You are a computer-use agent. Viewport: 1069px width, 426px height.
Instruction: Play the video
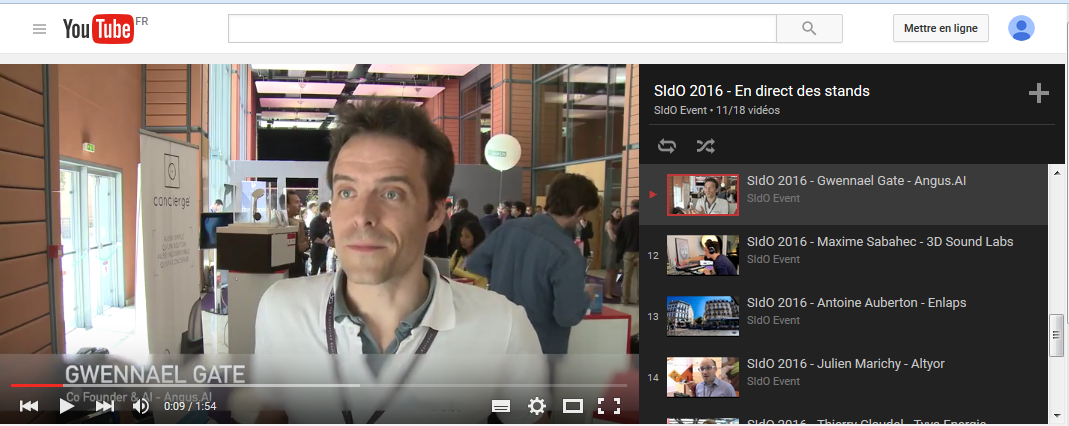point(67,406)
